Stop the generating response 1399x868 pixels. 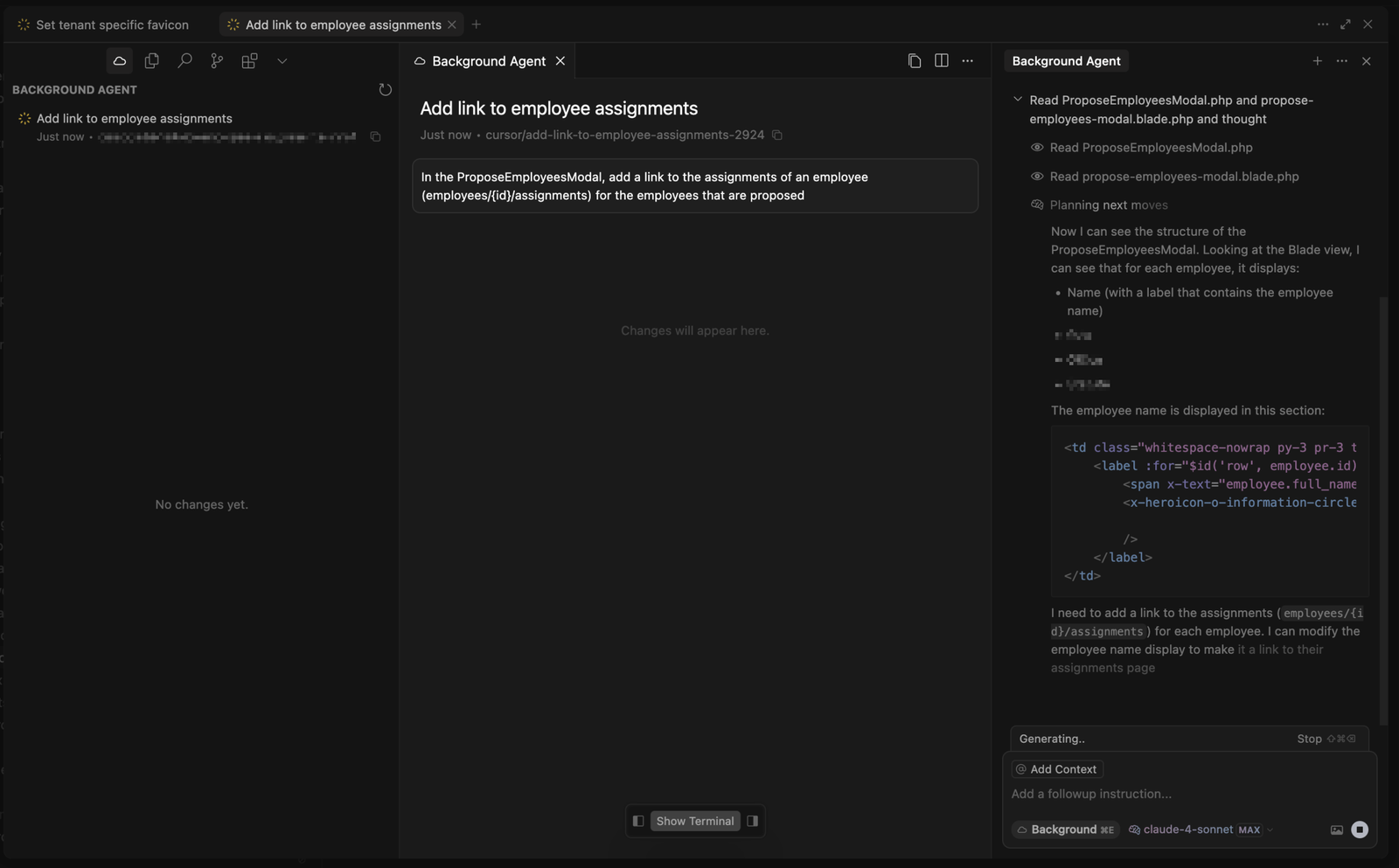(1309, 738)
